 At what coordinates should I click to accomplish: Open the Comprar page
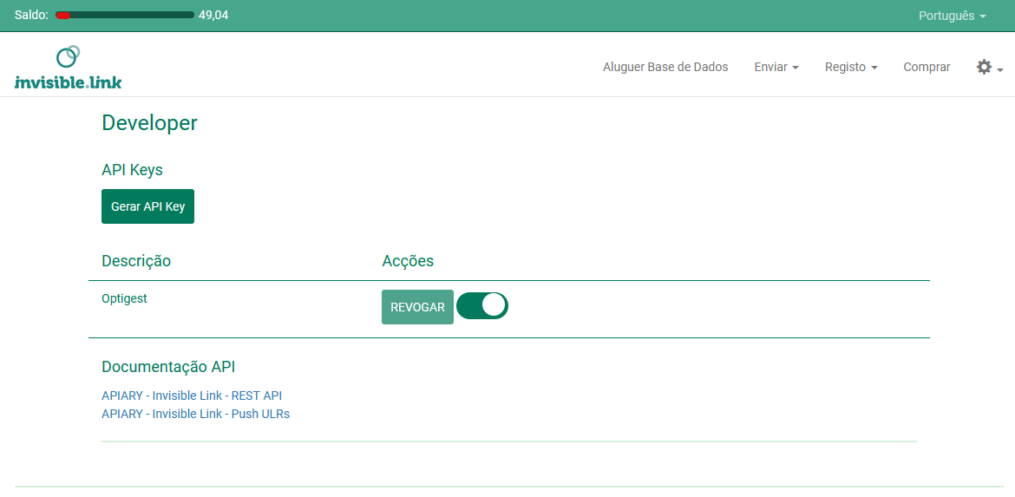click(x=926, y=67)
